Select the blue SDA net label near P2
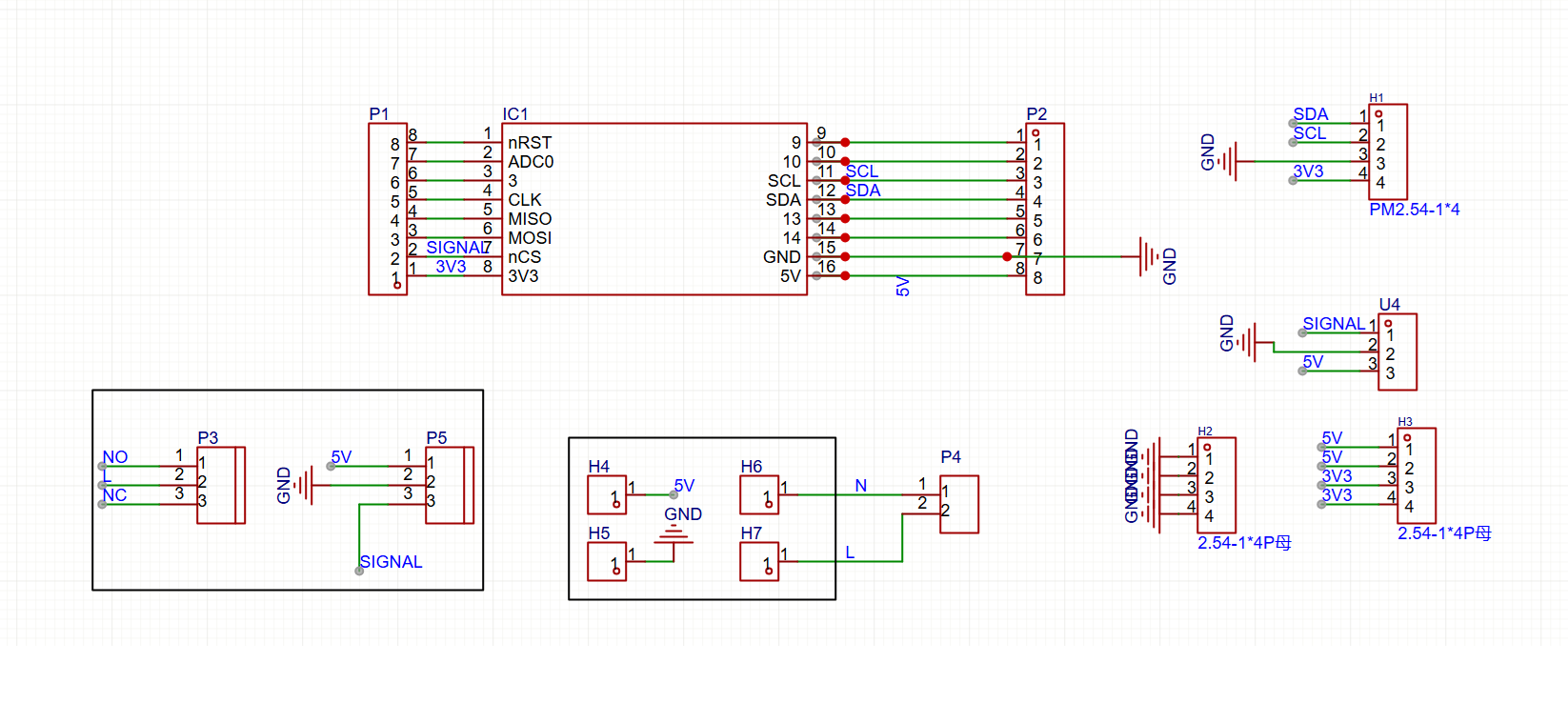Viewport: 1568px width, 703px height. point(863,191)
